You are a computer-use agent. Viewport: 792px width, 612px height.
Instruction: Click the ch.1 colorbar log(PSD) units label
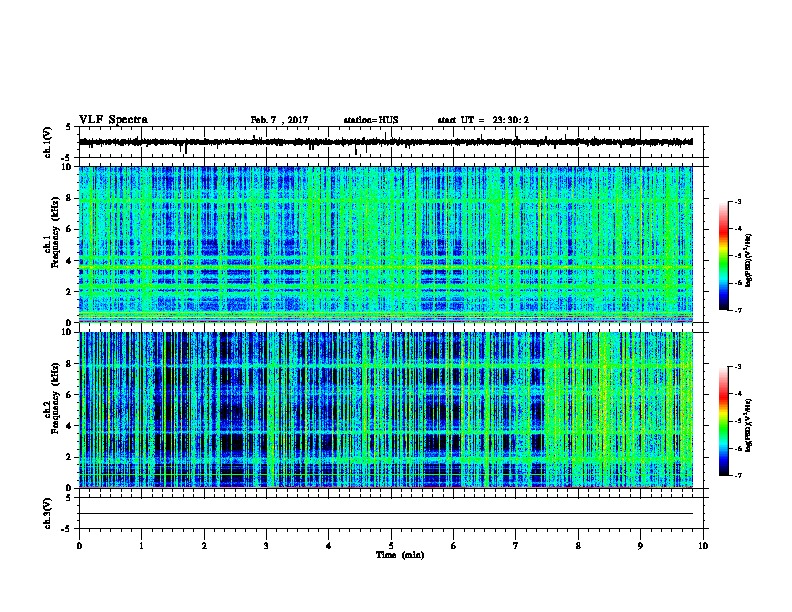[749, 261]
